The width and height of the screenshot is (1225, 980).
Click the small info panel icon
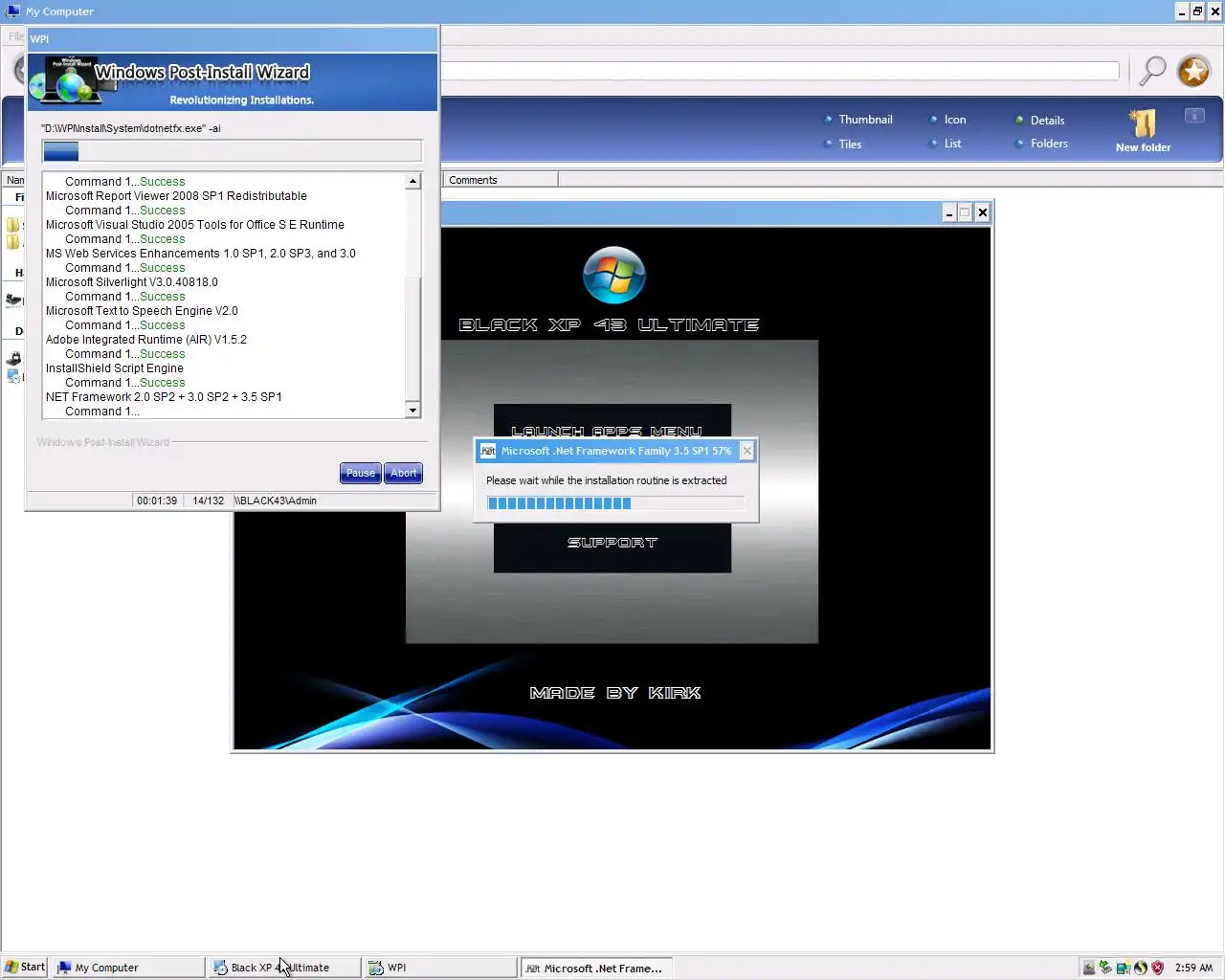1194,116
